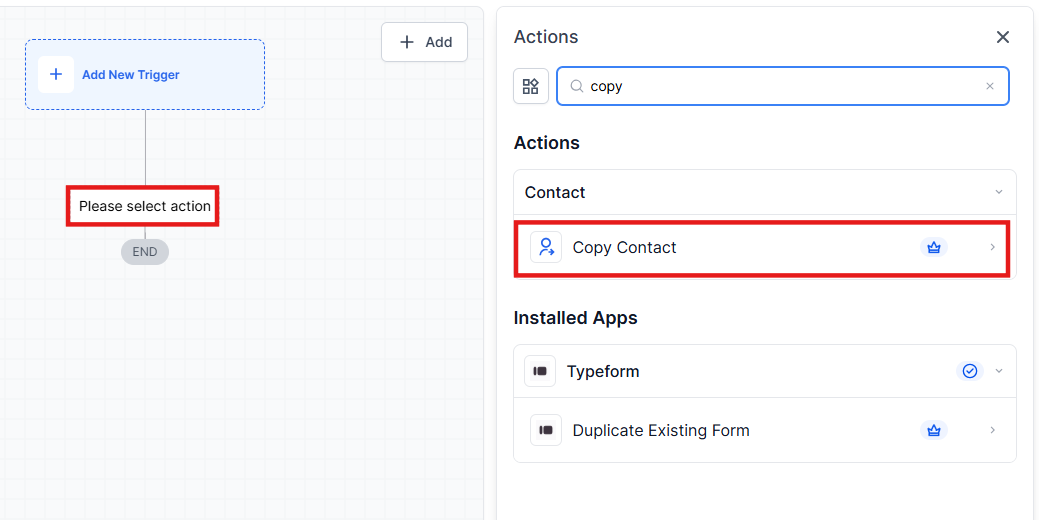
Task: Expand the Copy Contact row arrow
Action: point(992,248)
